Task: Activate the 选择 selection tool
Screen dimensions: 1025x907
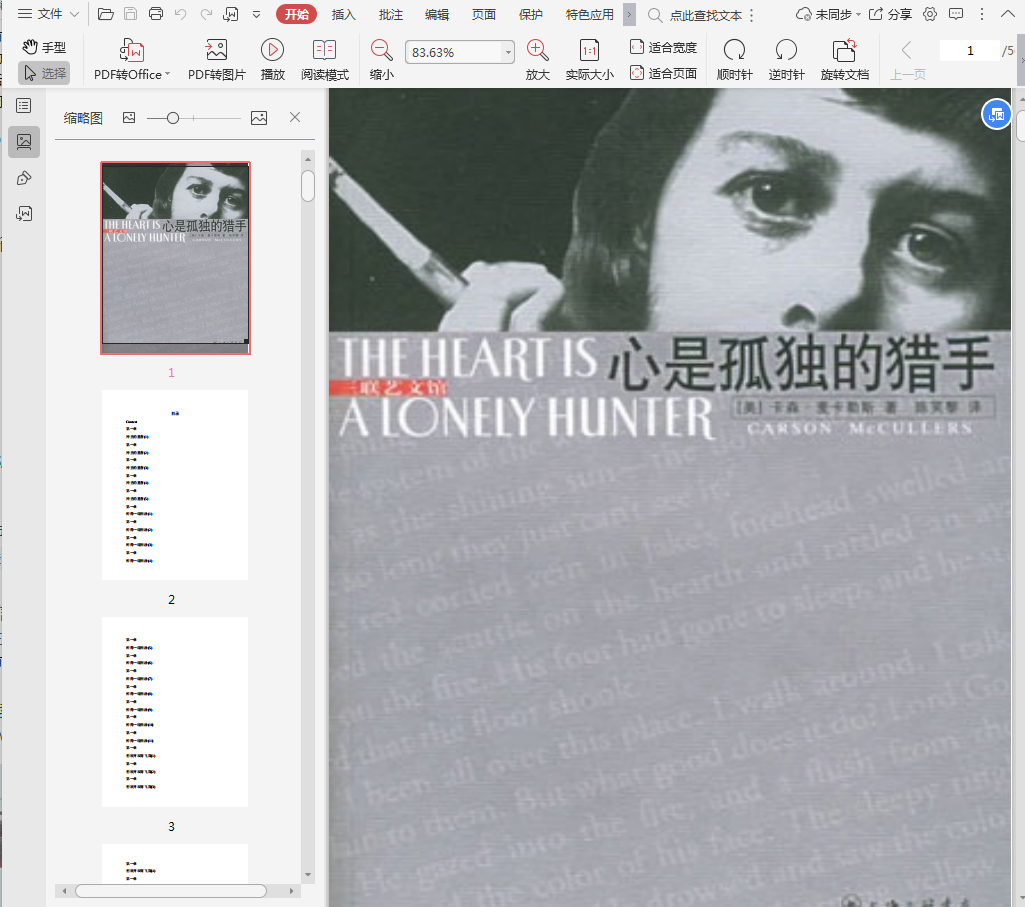Action: [45, 73]
